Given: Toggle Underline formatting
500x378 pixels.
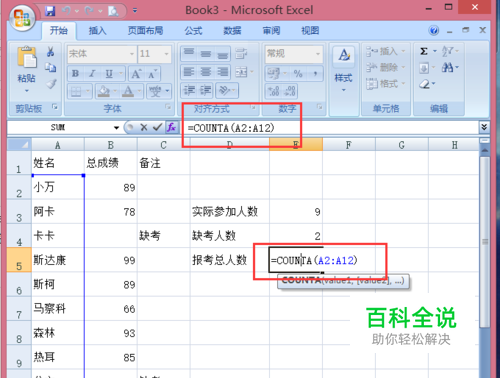Looking at the screenshot, I should 109,74.
